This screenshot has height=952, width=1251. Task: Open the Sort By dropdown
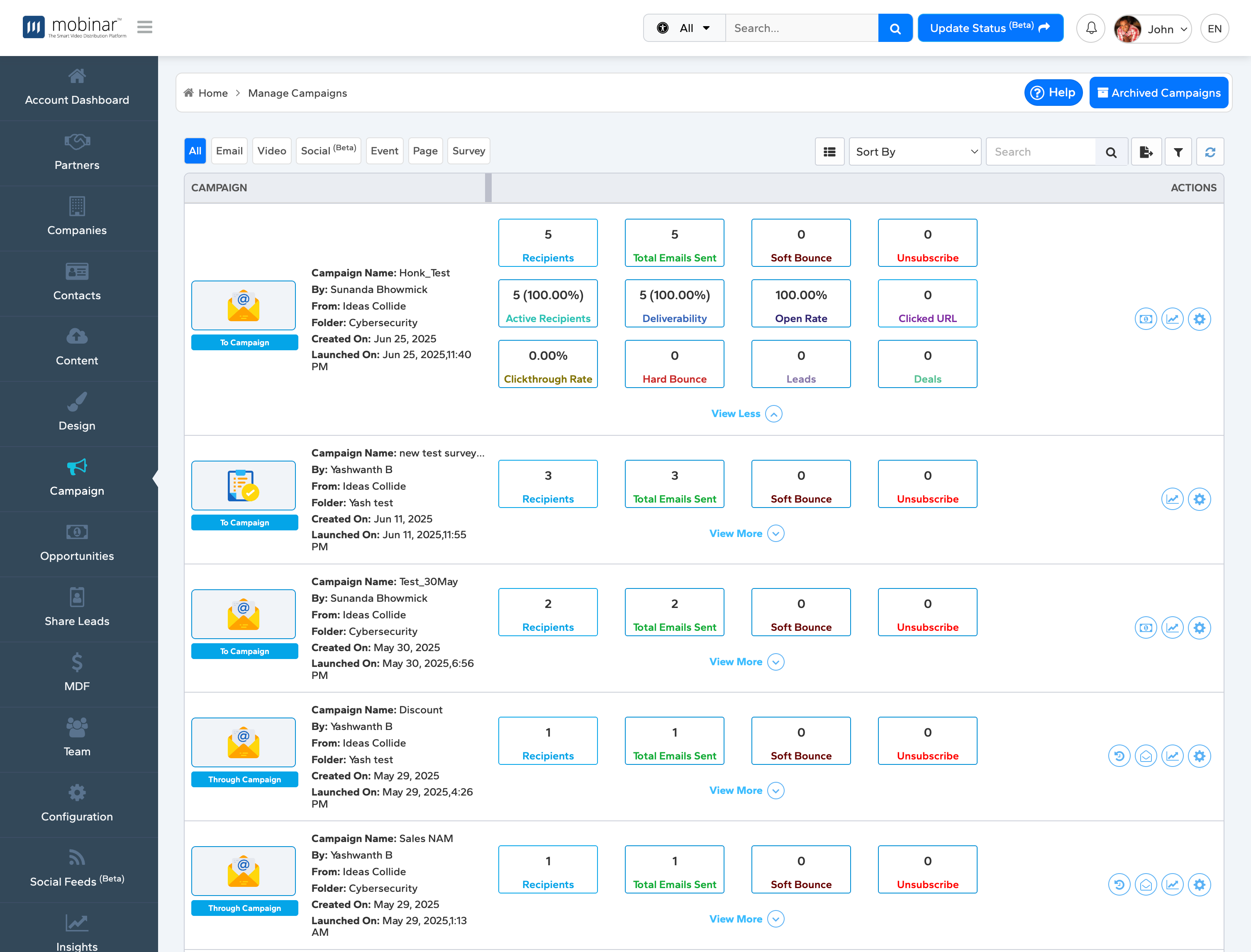[x=914, y=152]
